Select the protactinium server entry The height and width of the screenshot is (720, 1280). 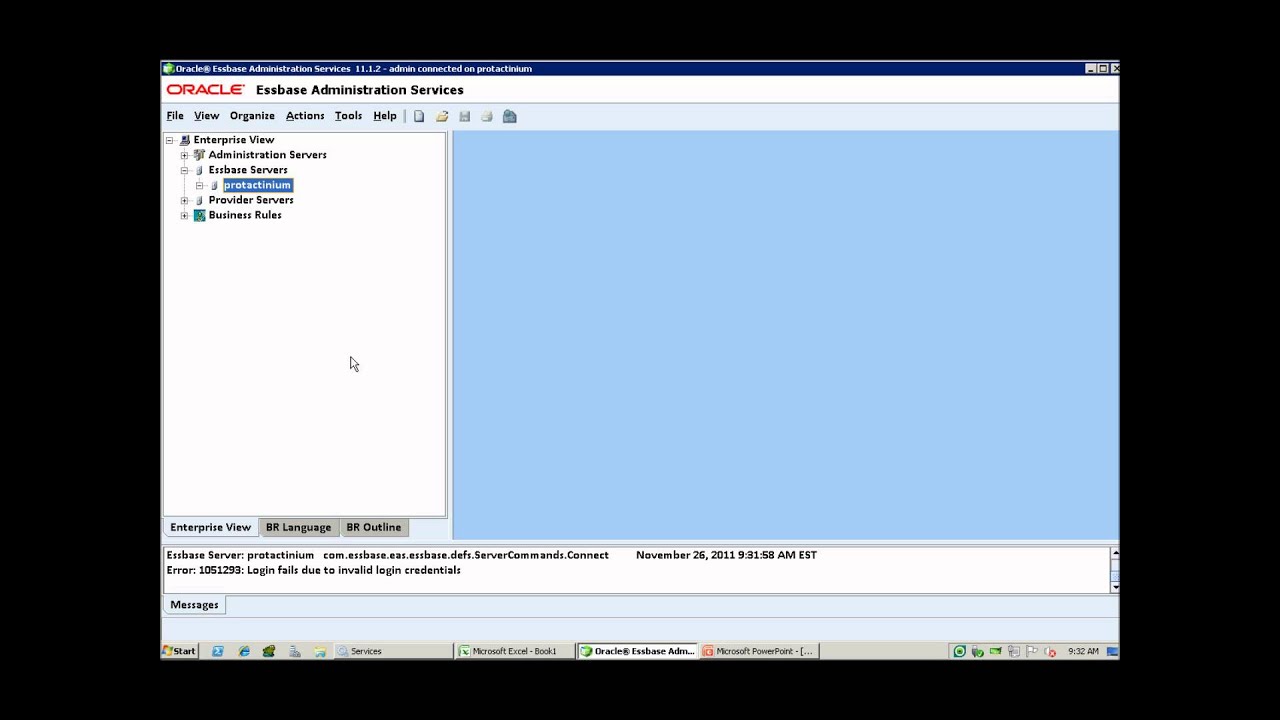pos(257,185)
